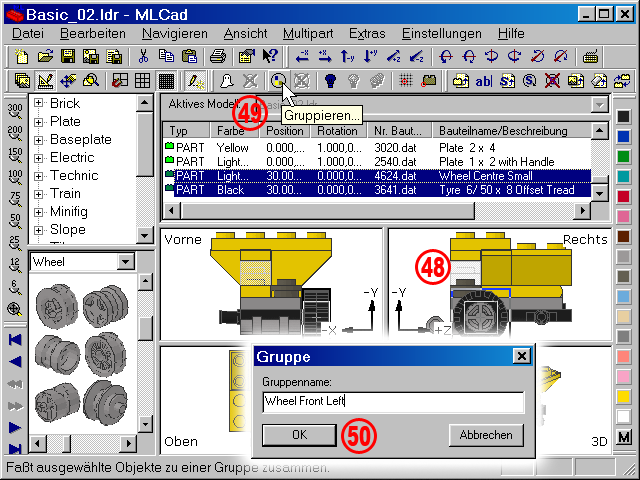Click the zoom-to-fit magnifier icon

pos(15,309)
